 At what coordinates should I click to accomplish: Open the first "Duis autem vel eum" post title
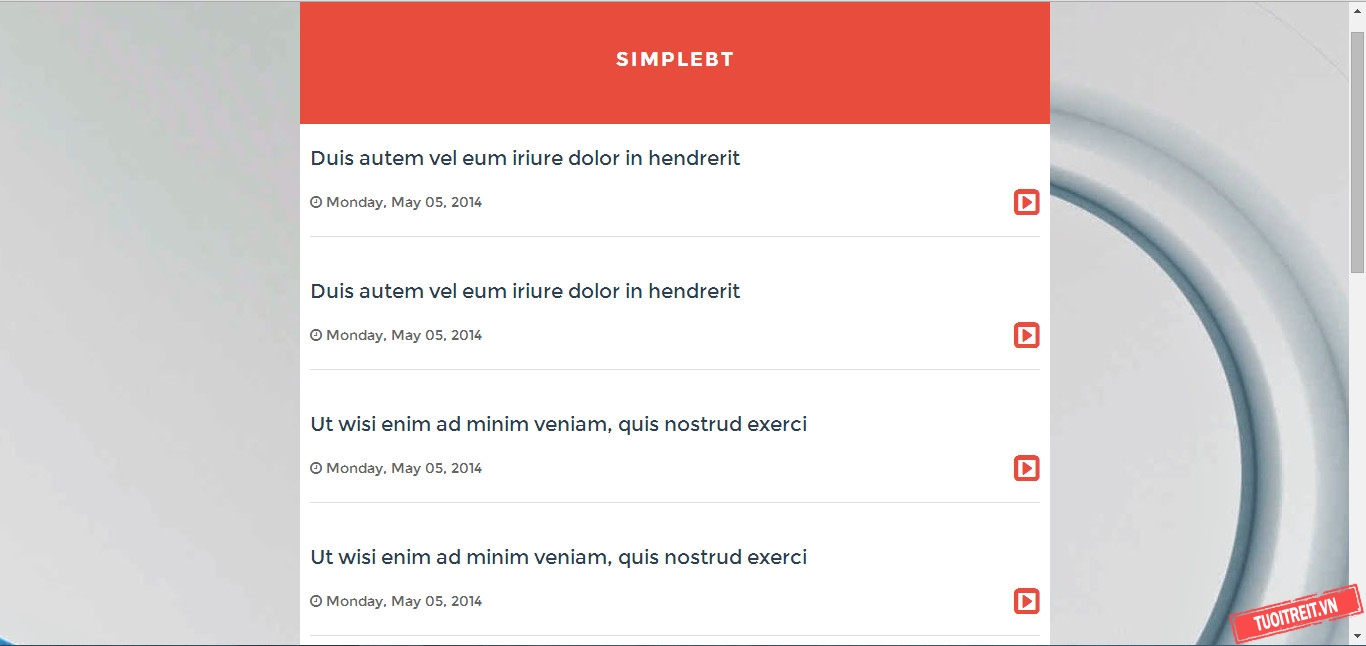(525, 158)
